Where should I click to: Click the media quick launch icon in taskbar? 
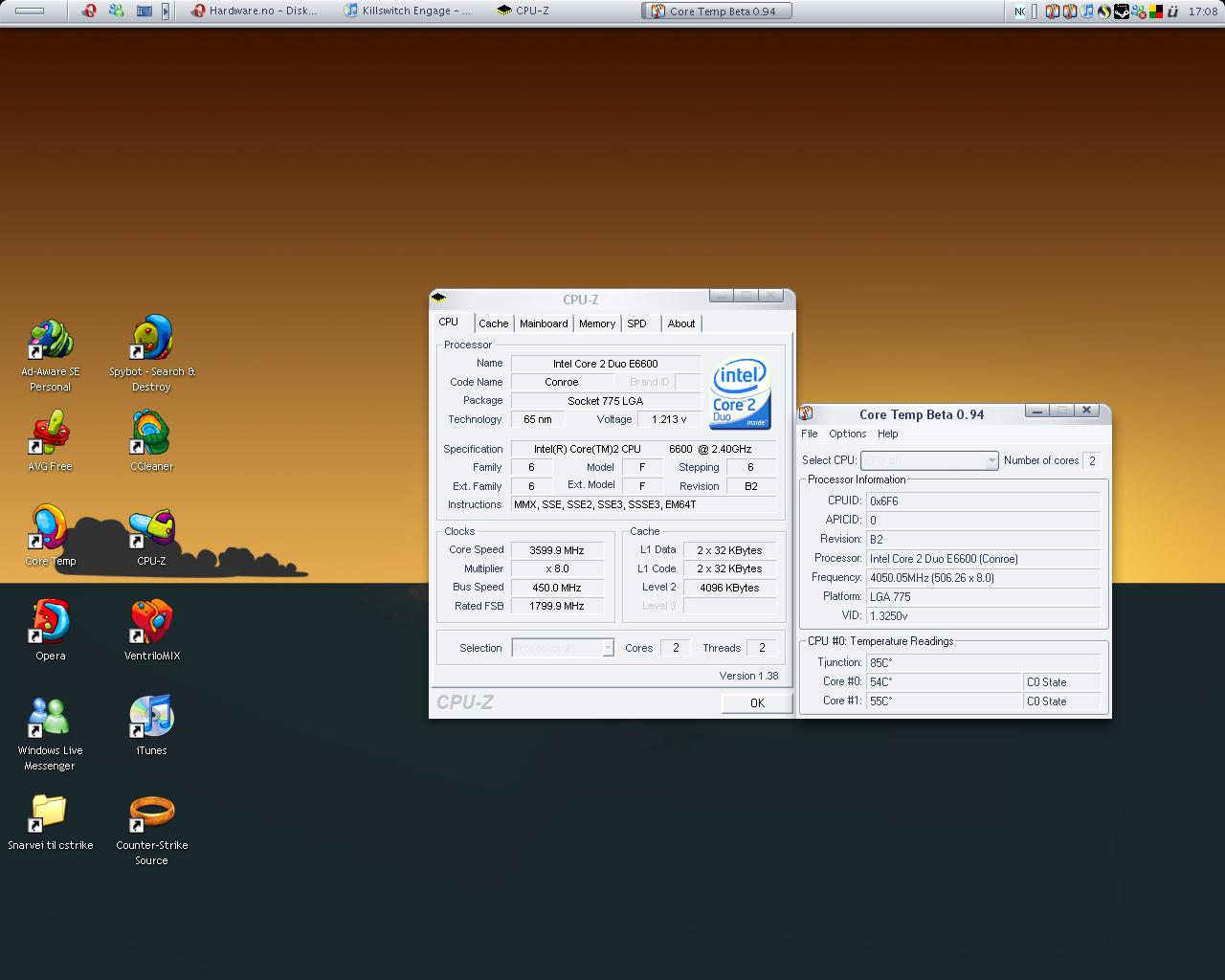[144, 11]
